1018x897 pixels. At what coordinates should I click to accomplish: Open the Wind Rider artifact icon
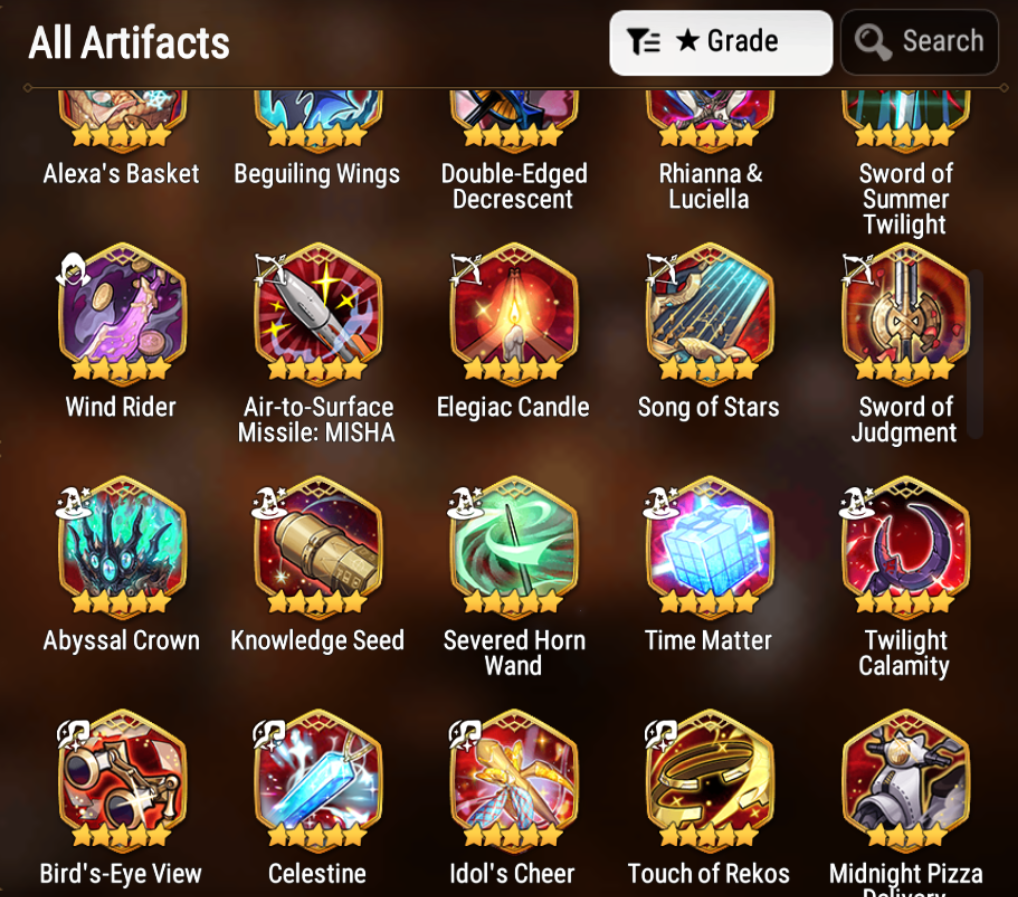click(x=121, y=314)
